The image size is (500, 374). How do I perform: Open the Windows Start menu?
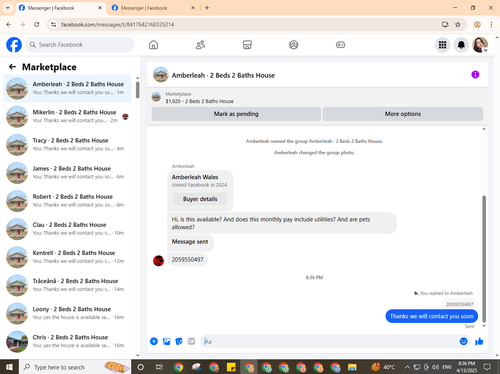[9, 367]
